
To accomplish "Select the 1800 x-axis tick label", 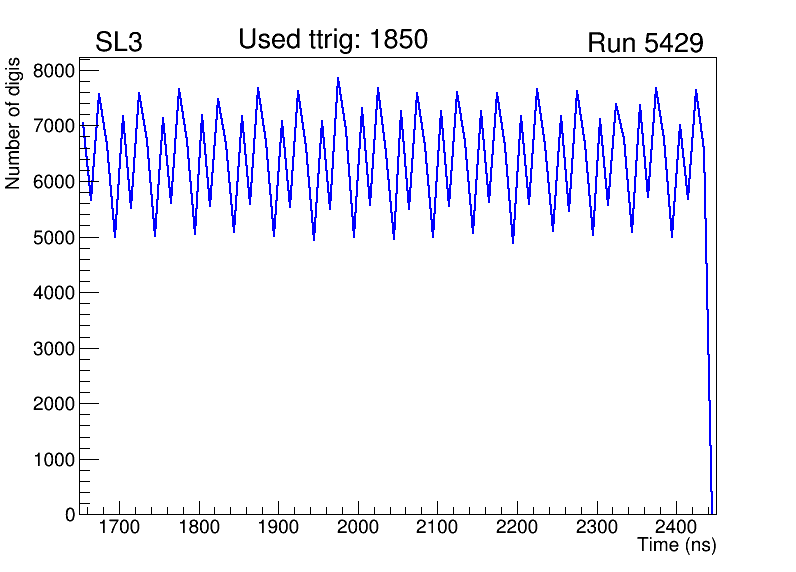I will click(200, 527).
